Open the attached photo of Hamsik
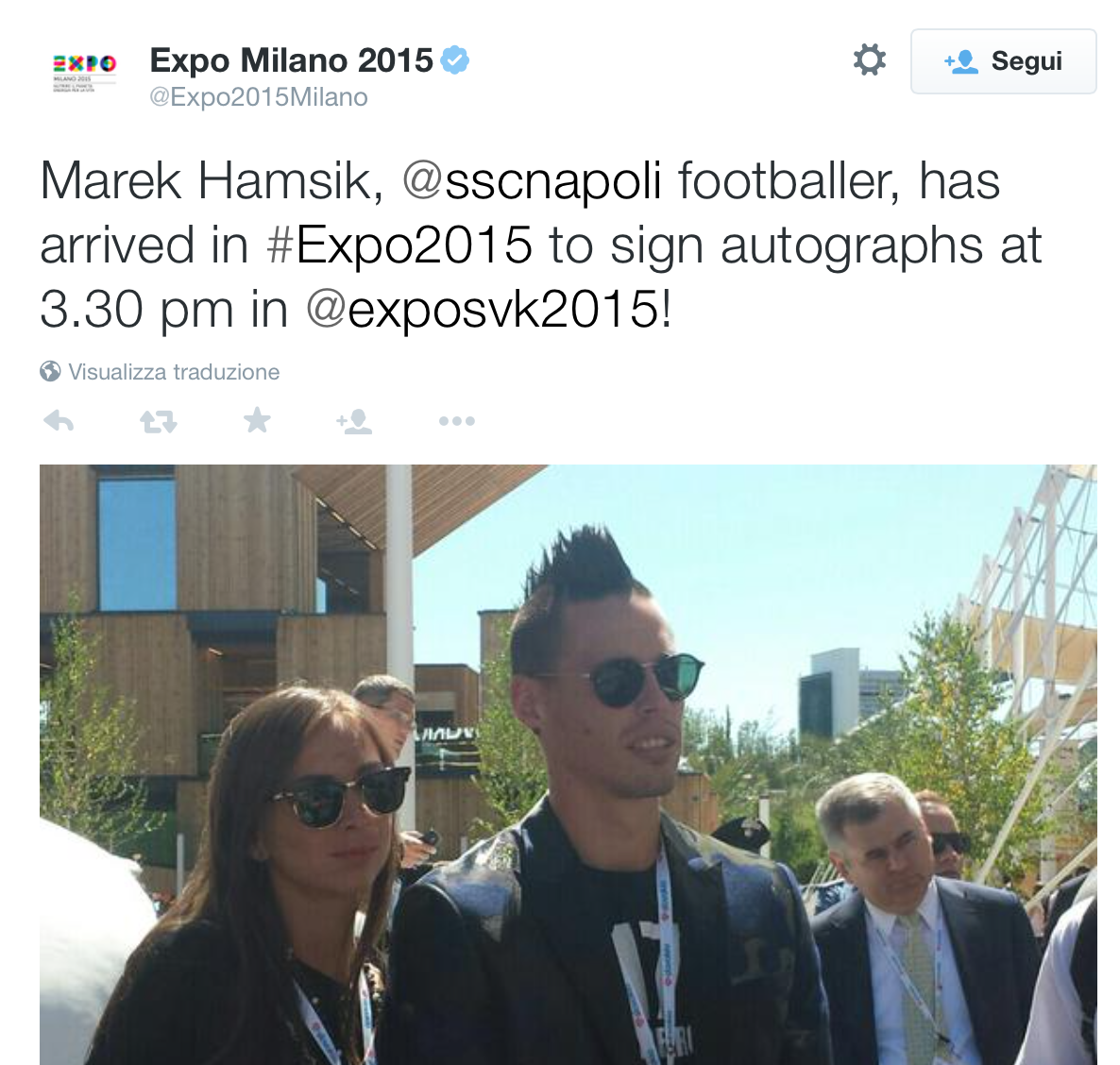 pos(568,764)
